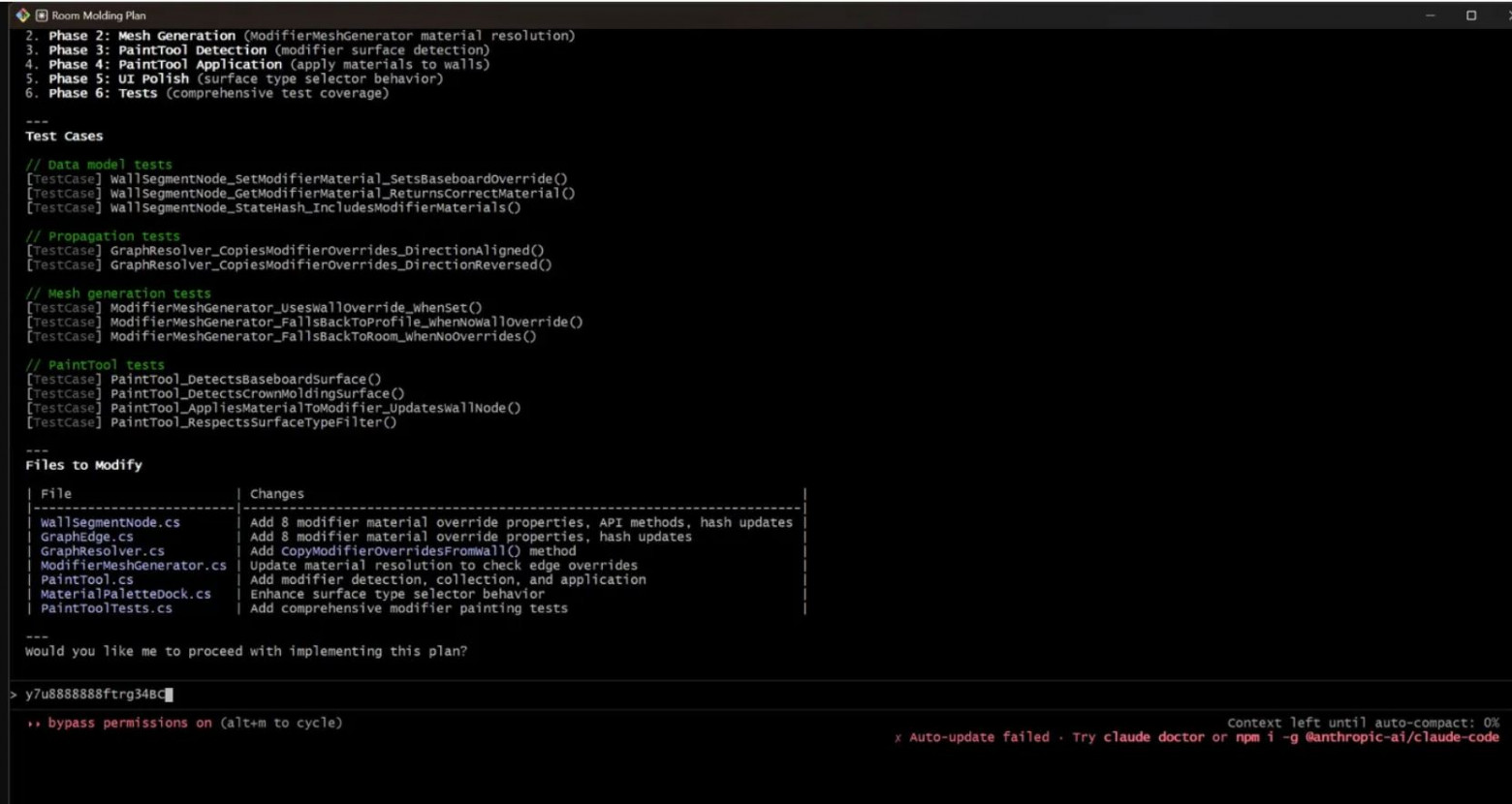This screenshot has height=804, width=1512.
Task: Click the 'Would you like me to proceed' question
Action: click(246, 651)
